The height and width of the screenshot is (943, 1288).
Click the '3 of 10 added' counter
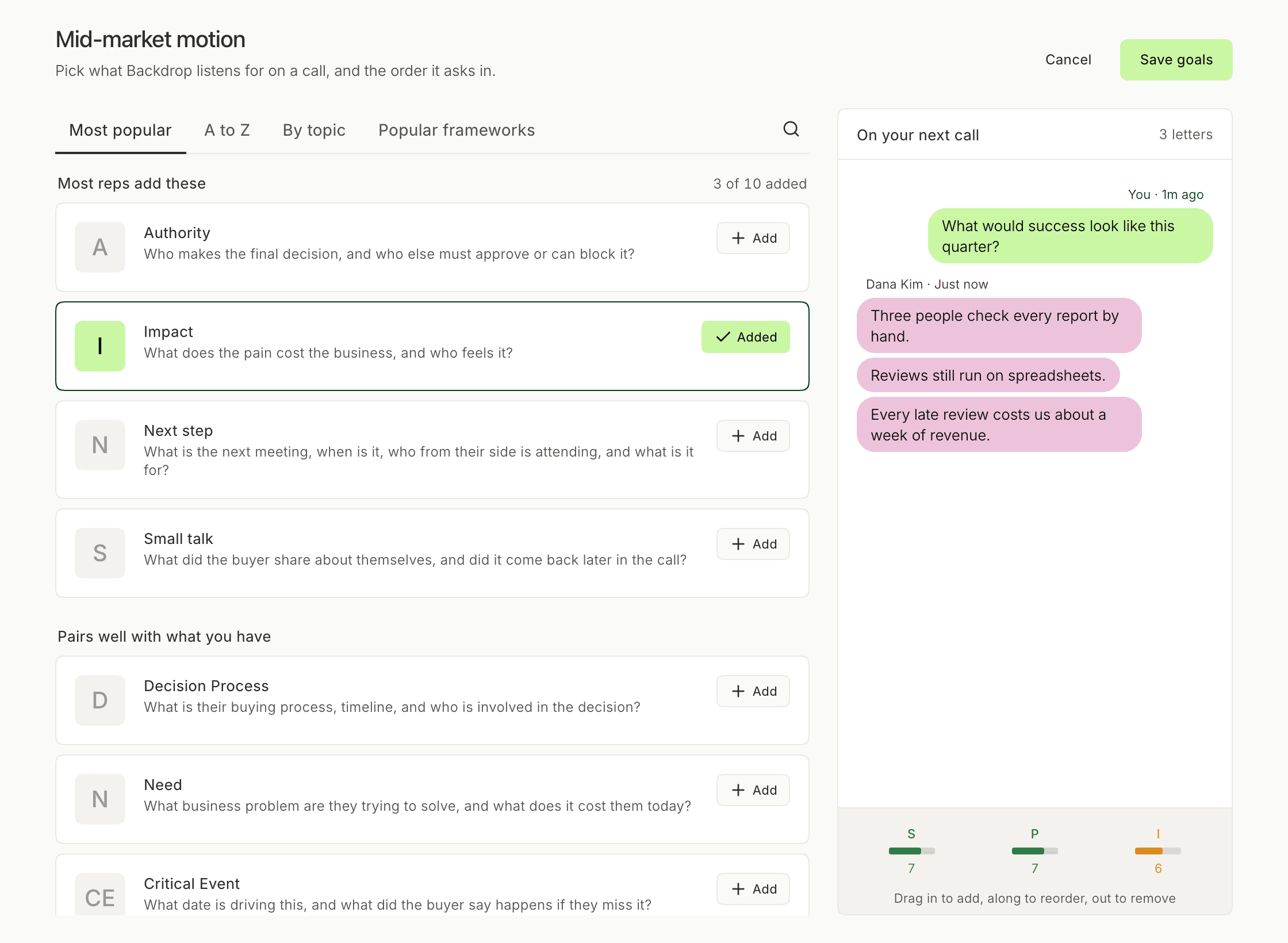(x=760, y=183)
